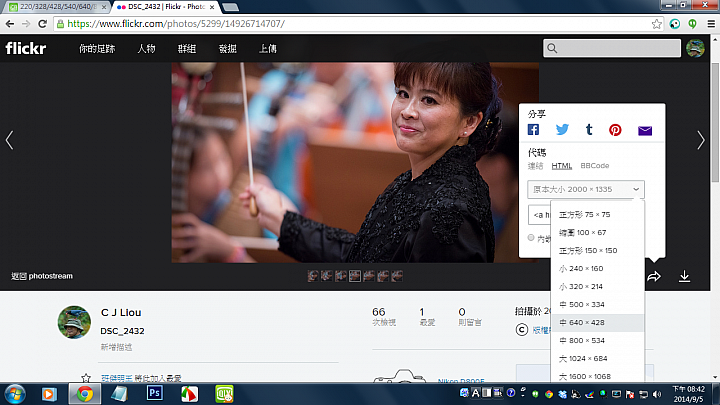Select the last filmstrip thumbnail
720x405 pixels.
click(397, 276)
